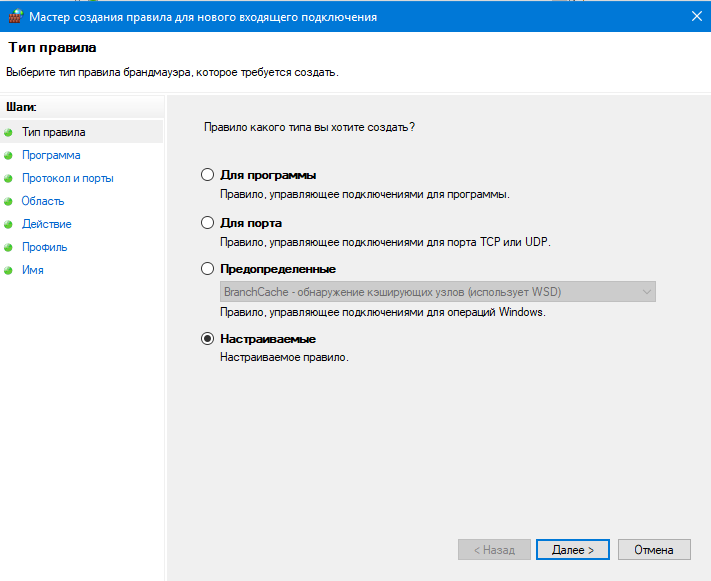Click the green bullet beside Область step
Image resolution: width=711 pixels, height=581 pixels.
click(x=9, y=201)
